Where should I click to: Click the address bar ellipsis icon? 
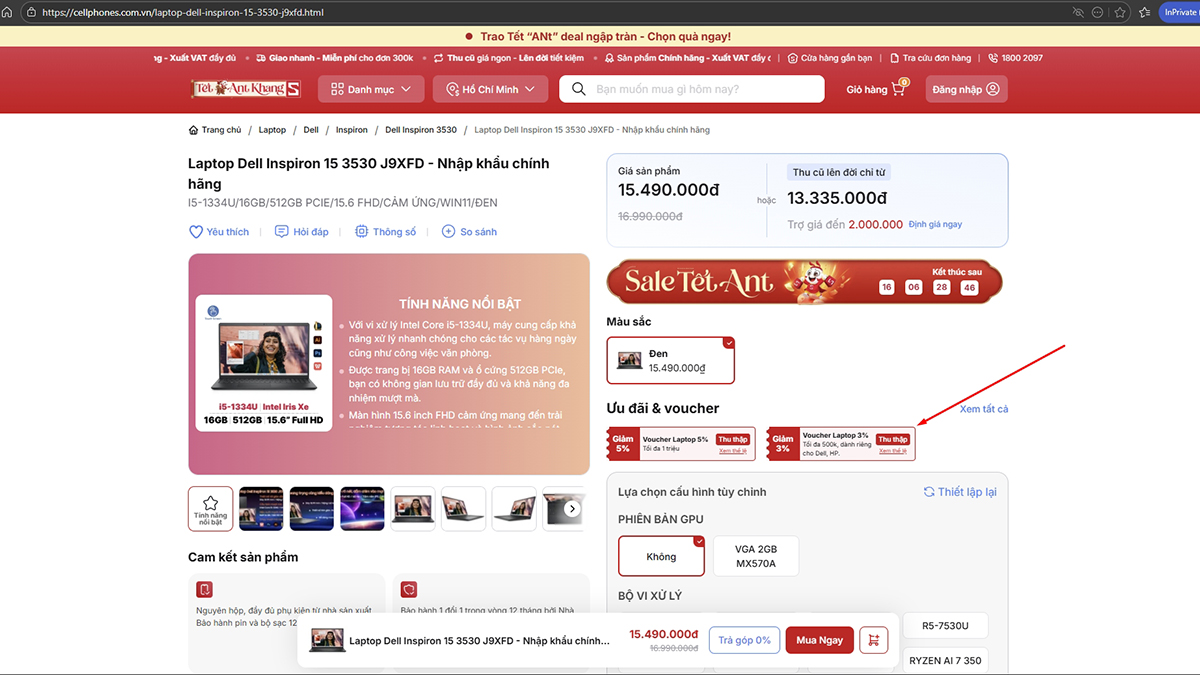(1098, 13)
